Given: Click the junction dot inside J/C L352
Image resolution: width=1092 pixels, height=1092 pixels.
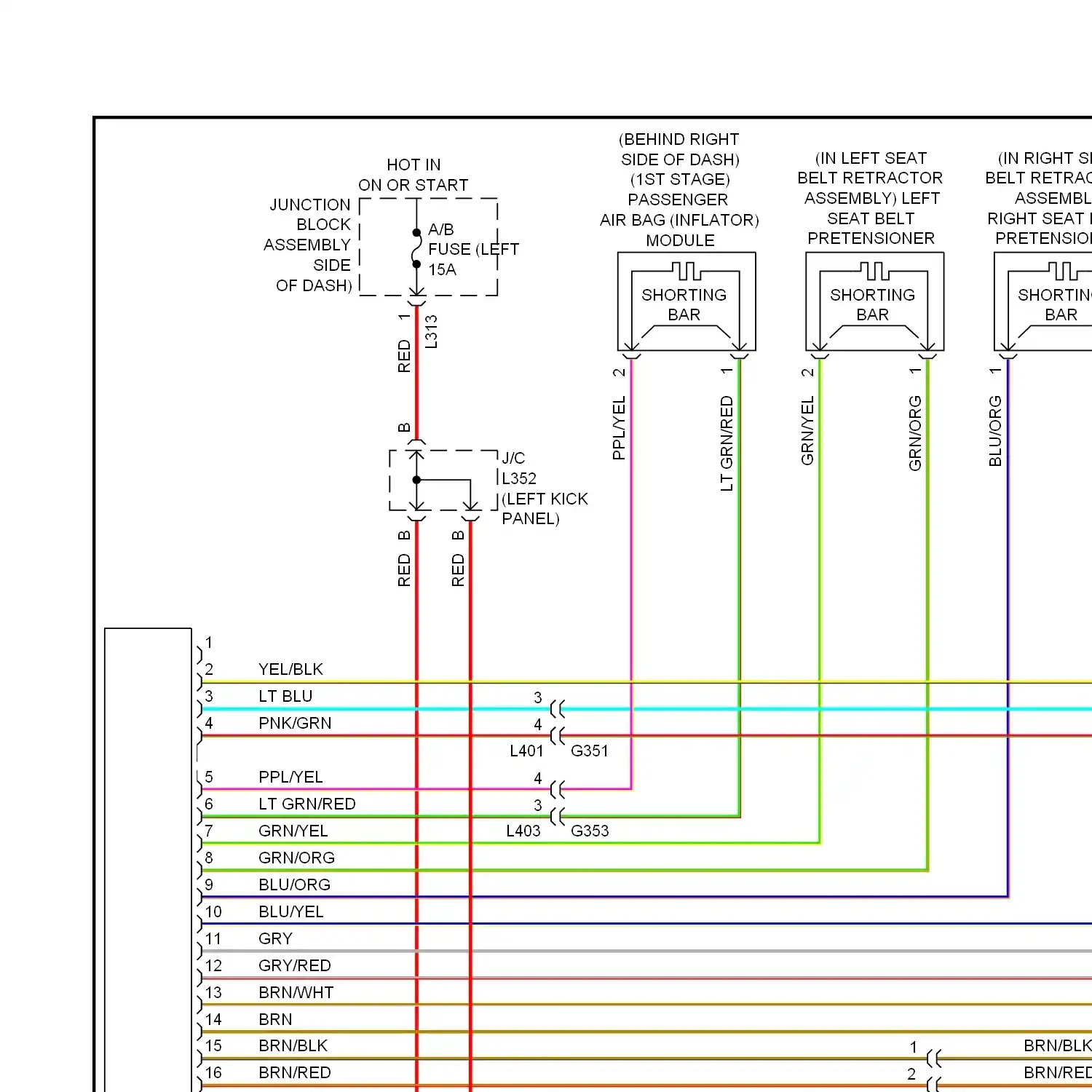Looking at the screenshot, I should point(416,480).
